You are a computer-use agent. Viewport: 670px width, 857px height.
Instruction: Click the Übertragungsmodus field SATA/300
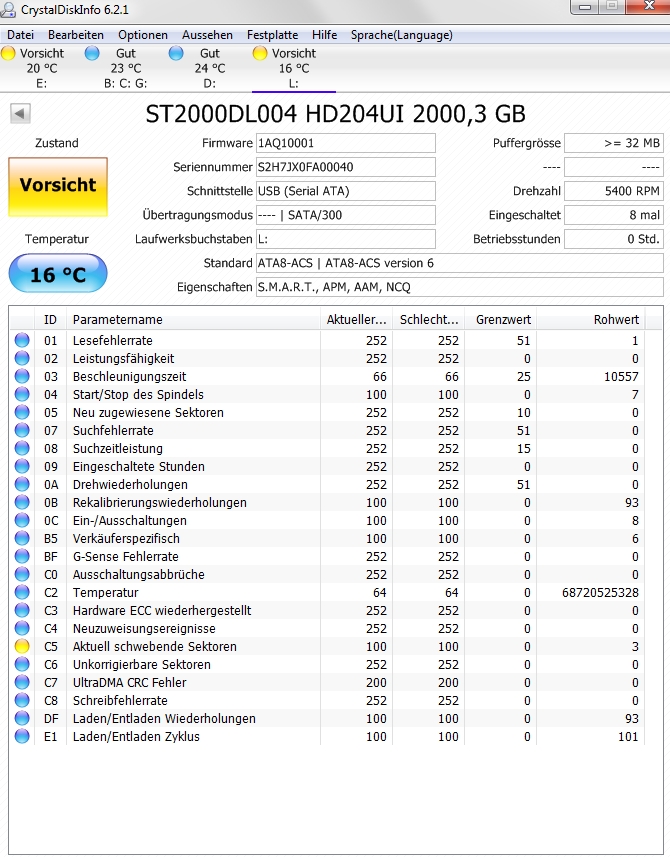click(345, 215)
